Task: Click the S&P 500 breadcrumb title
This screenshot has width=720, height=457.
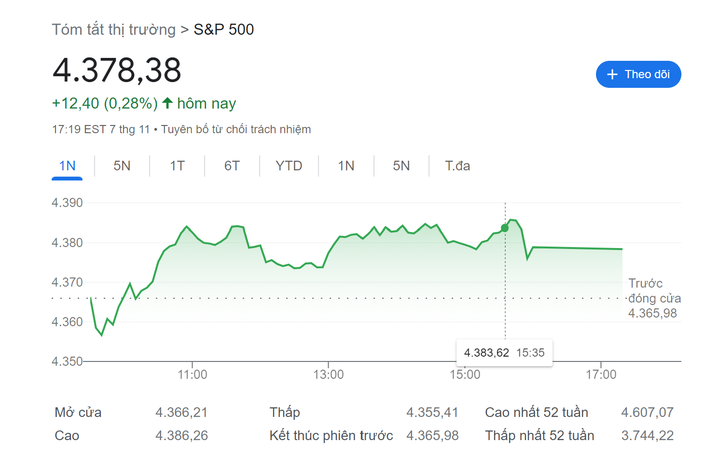Action: click(x=224, y=29)
